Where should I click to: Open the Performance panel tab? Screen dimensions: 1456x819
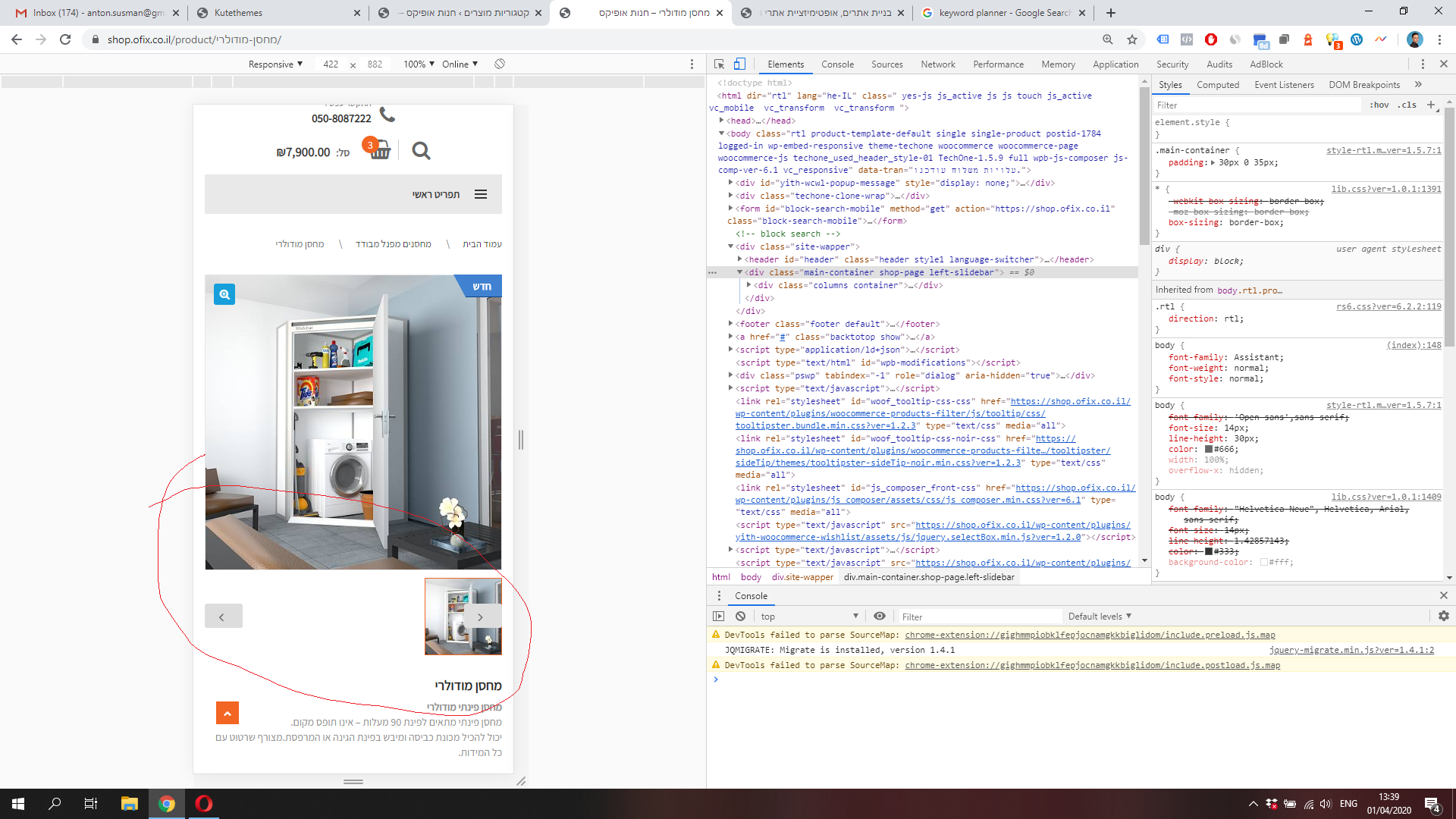tap(998, 64)
